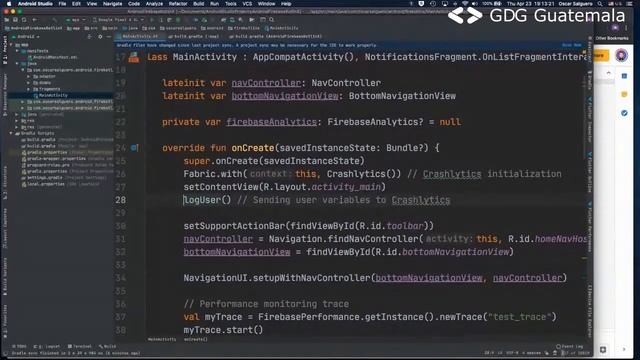Open the Refactor menu

point(178,4)
